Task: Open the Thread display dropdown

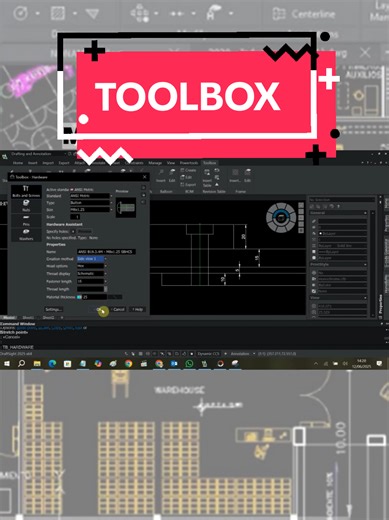Action: click(91, 274)
